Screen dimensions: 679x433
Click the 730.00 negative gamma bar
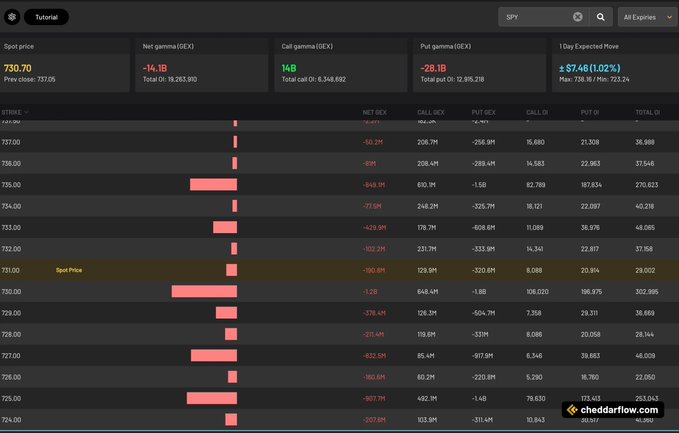204,291
